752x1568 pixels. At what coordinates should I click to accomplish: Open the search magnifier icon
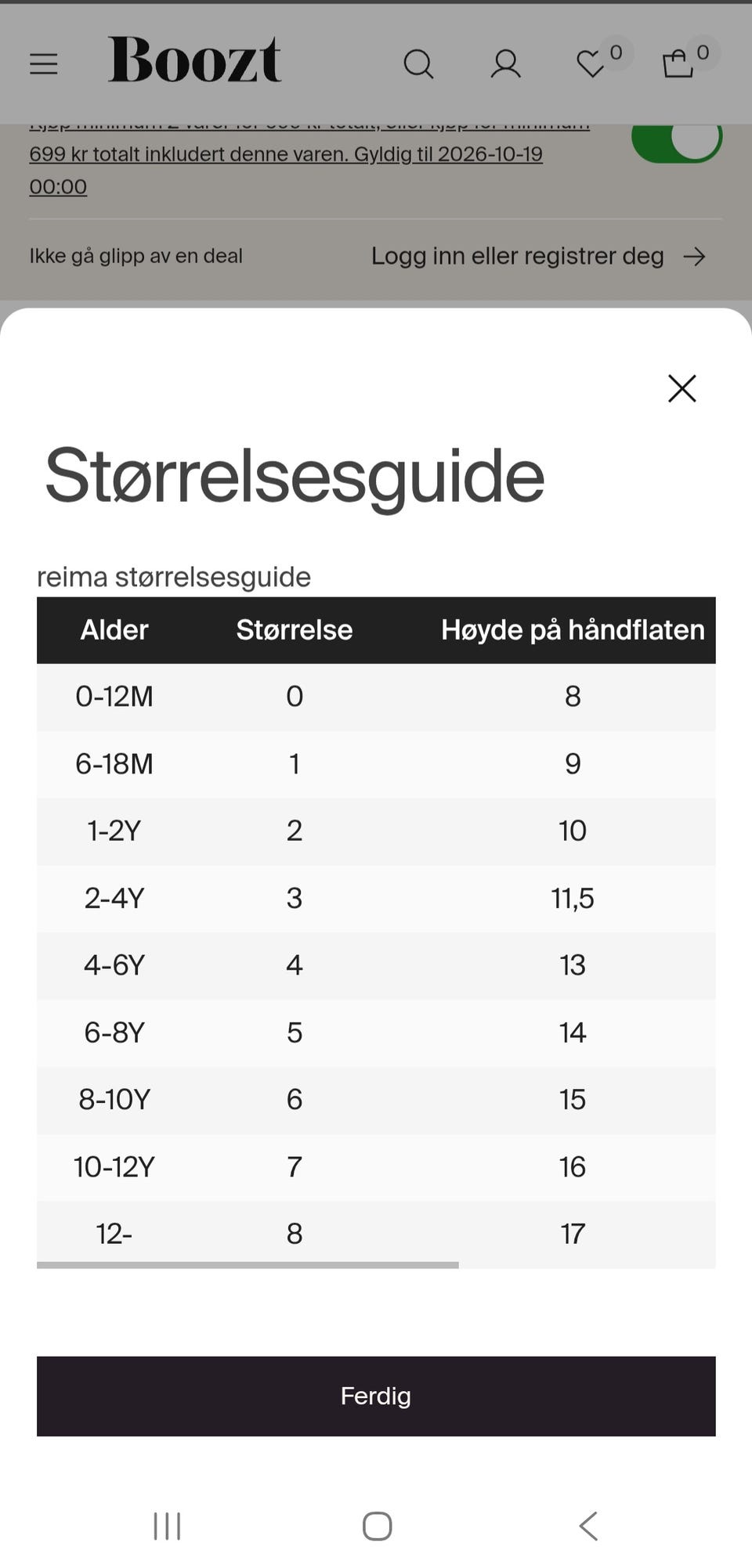[418, 64]
